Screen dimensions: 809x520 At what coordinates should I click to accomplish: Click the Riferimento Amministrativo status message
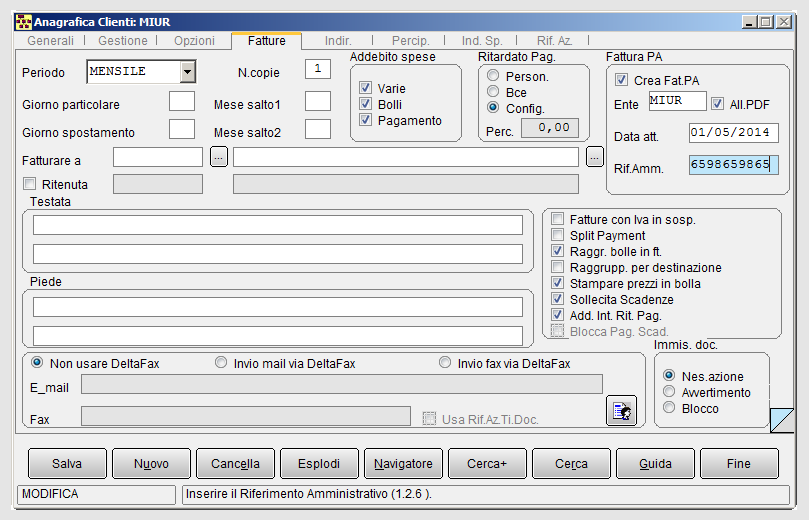coord(309,494)
